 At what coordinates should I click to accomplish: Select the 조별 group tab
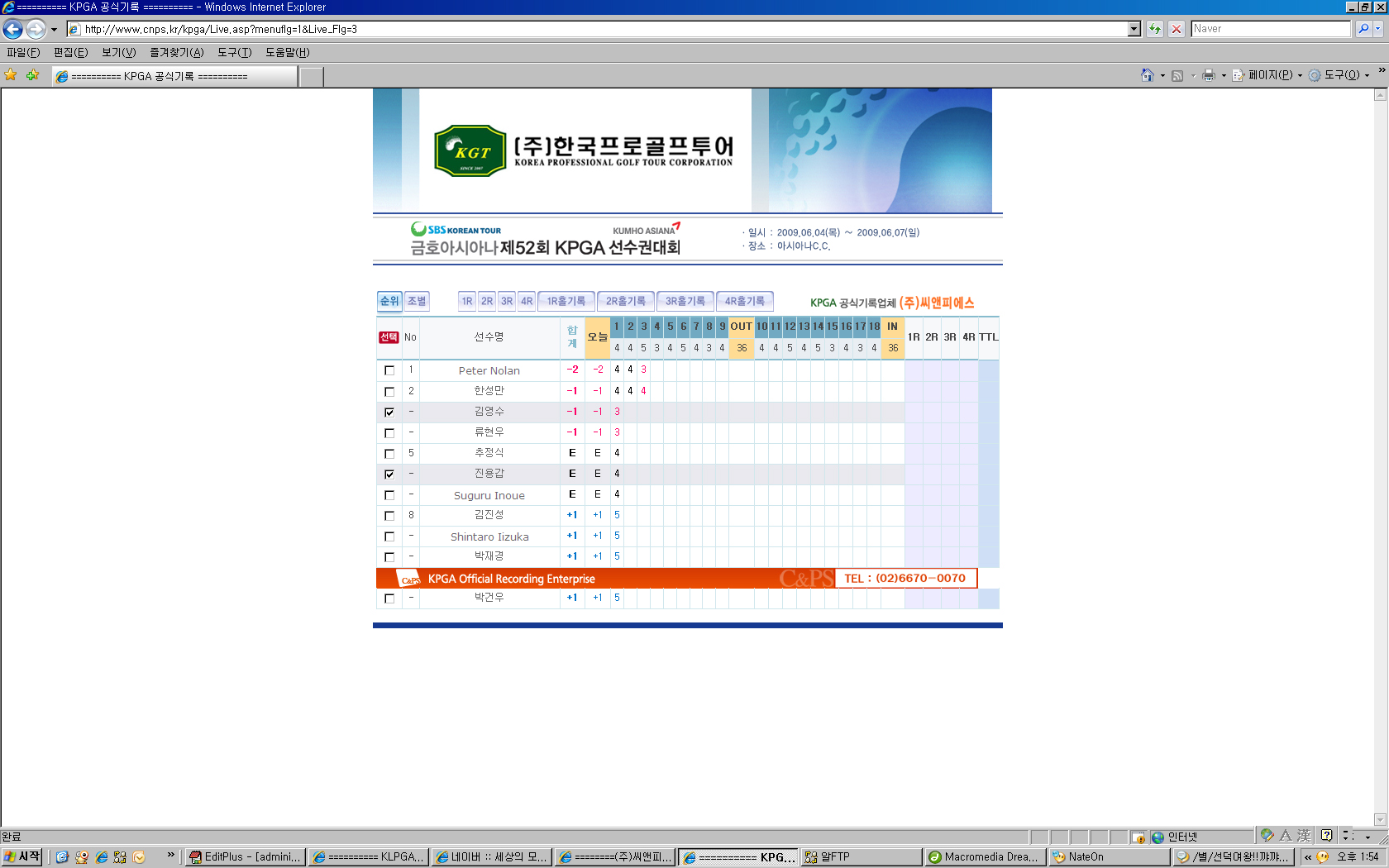417,301
